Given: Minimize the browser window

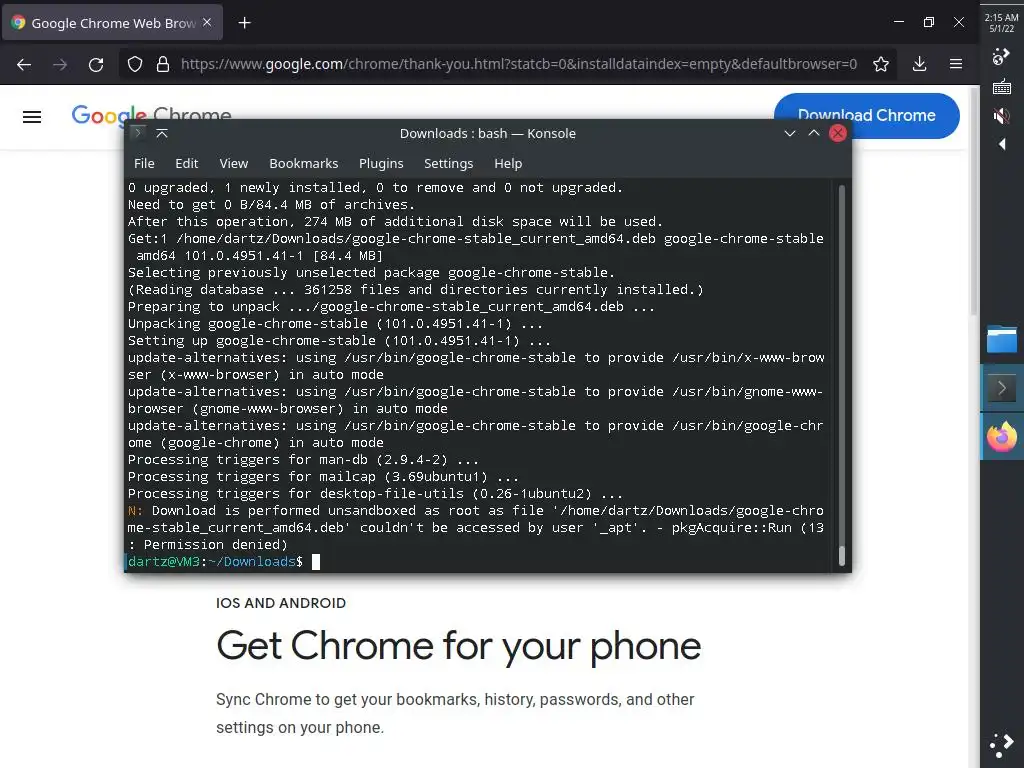Looking at the screenshot, I should click(899, 22).
